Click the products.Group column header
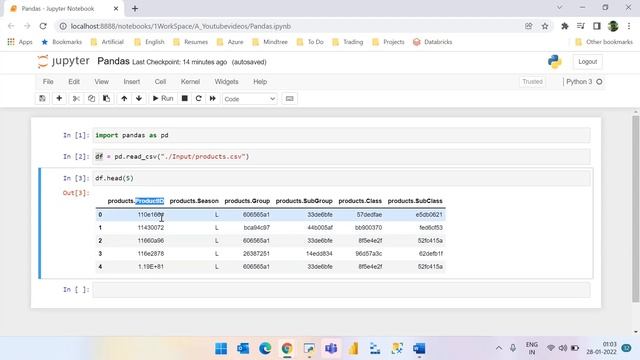The width and height of the screenshot is (640, 360). click(x=247, y=201)
